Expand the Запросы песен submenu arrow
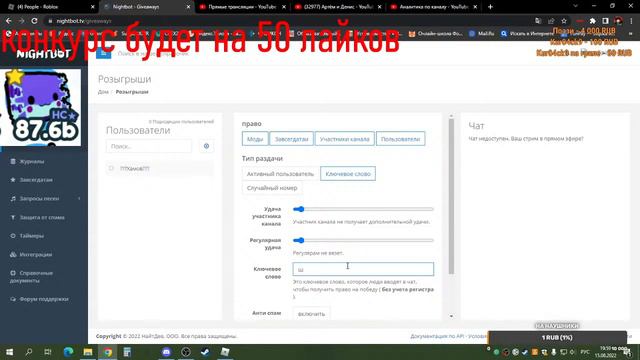The width and height of the screenshot is (640, 360). (x=79, y=199)
